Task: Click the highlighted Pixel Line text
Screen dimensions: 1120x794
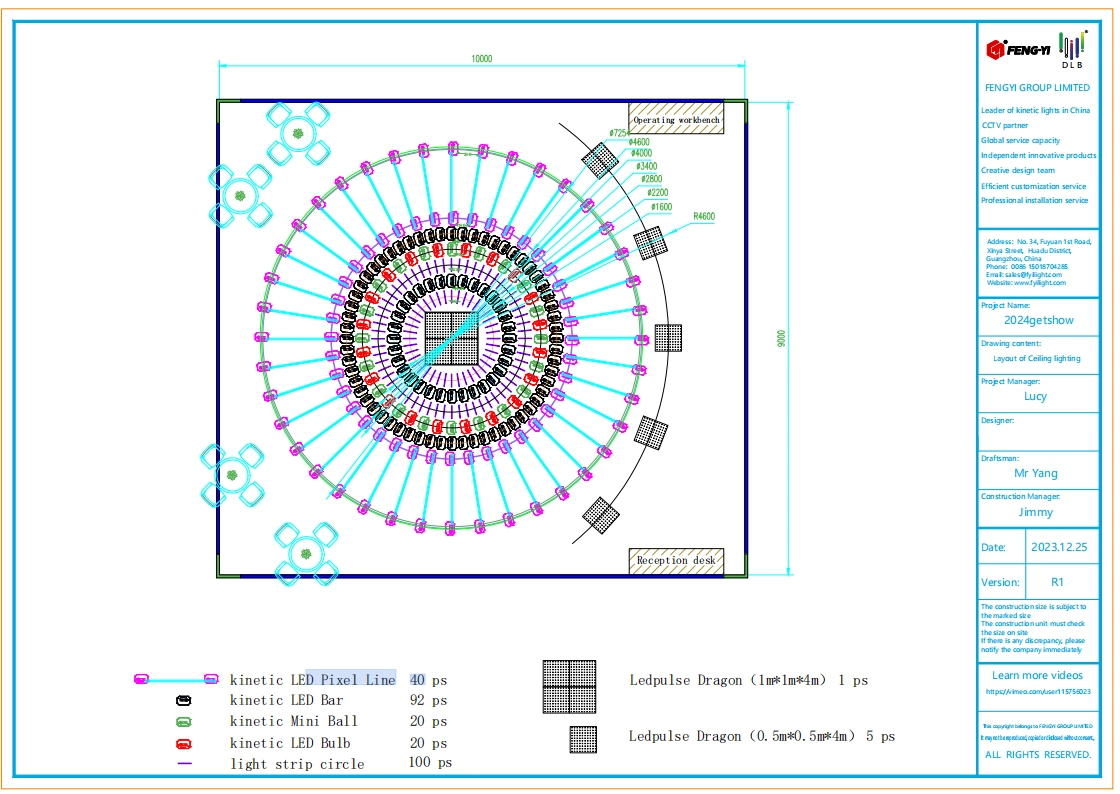Action: tap(350, 680)
